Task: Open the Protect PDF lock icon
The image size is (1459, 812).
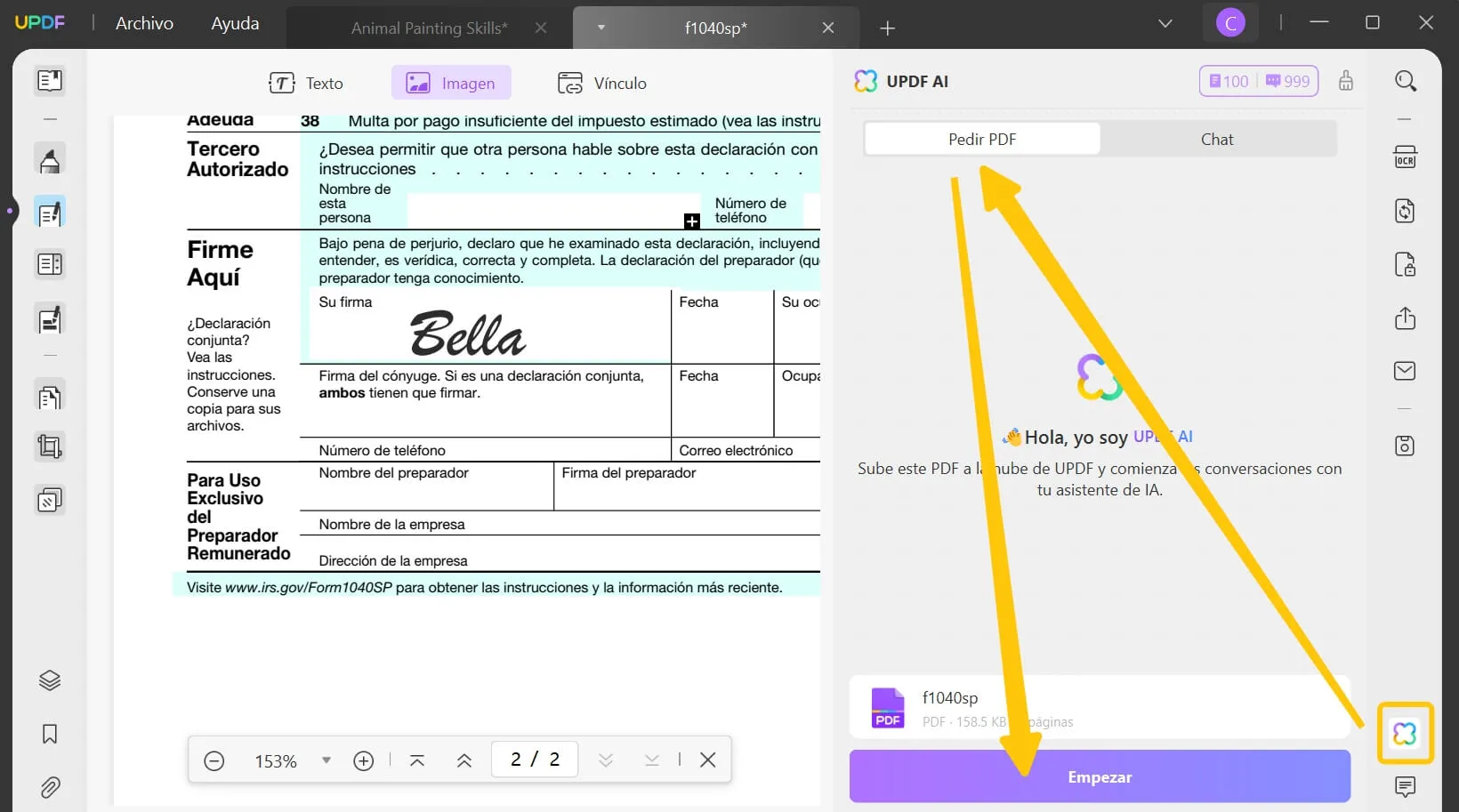Action: point(1405,264)
